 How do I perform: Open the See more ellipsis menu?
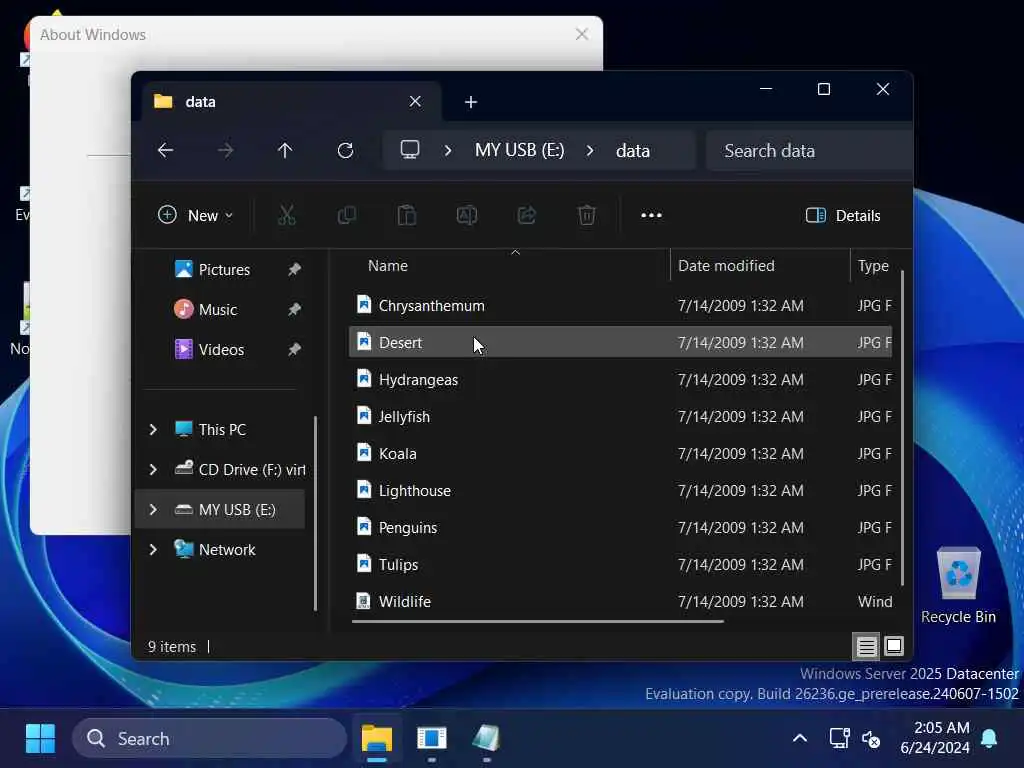click(x=651, y=215)
